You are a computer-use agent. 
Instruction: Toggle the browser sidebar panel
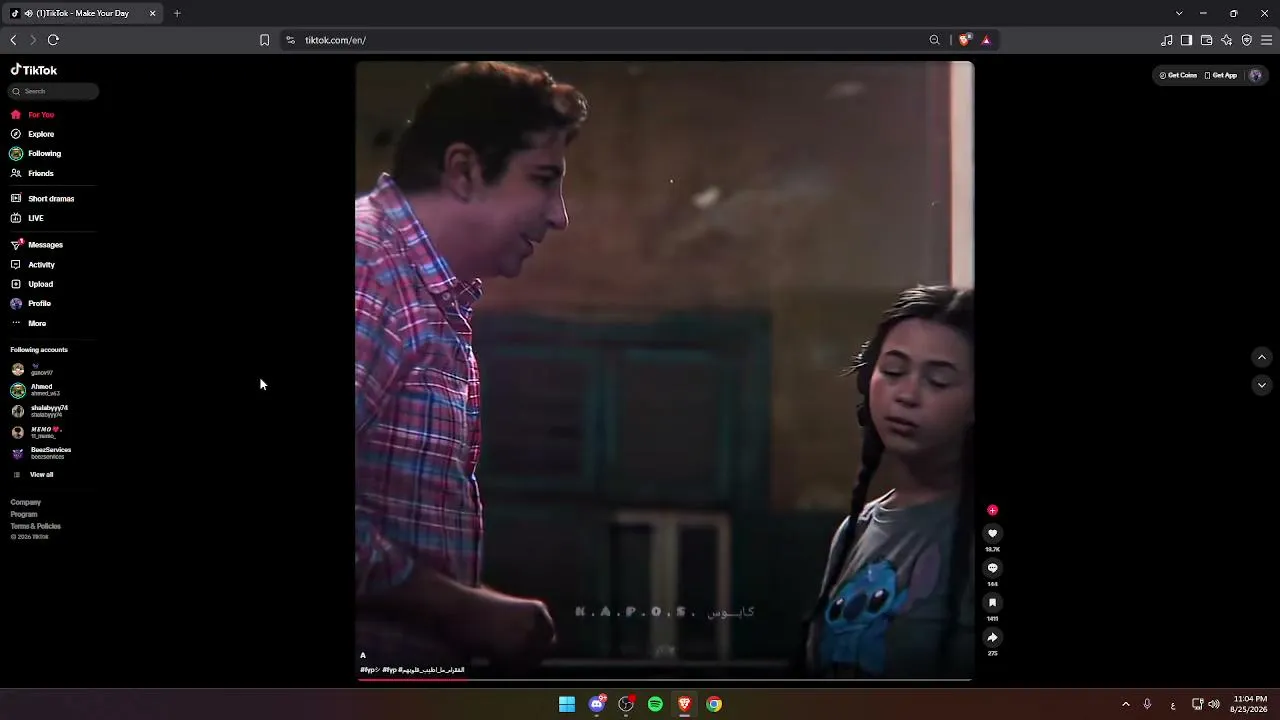tap(1186, 40)
